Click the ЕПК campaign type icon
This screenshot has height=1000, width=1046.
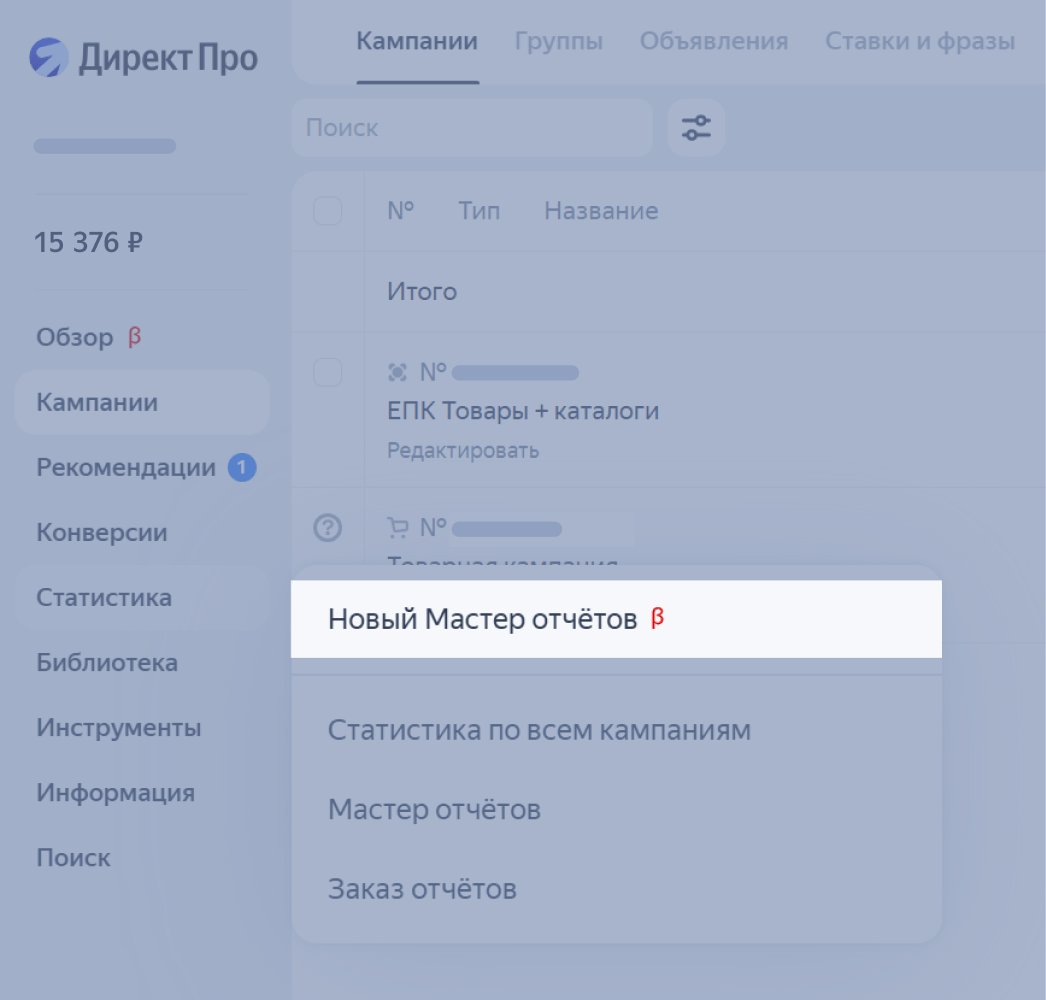[397, 373]
